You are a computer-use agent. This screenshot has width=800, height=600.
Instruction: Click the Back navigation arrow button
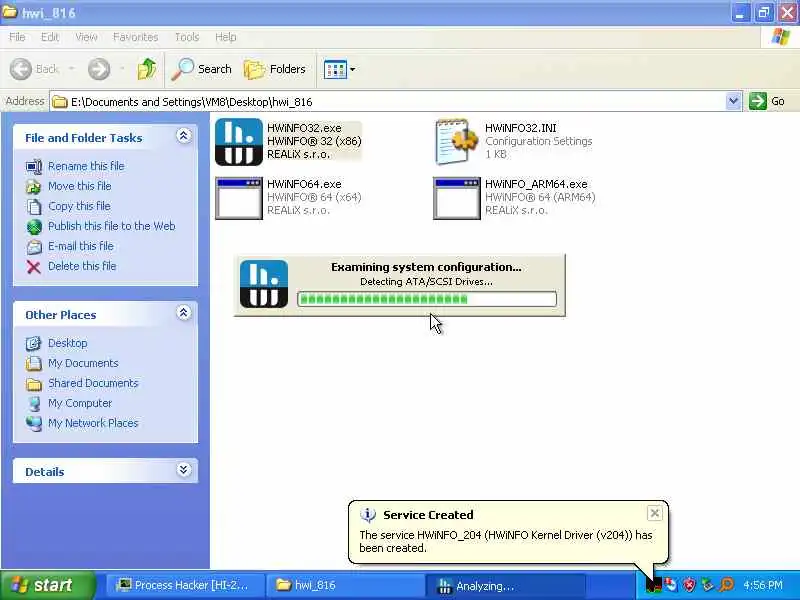[21, 69]
